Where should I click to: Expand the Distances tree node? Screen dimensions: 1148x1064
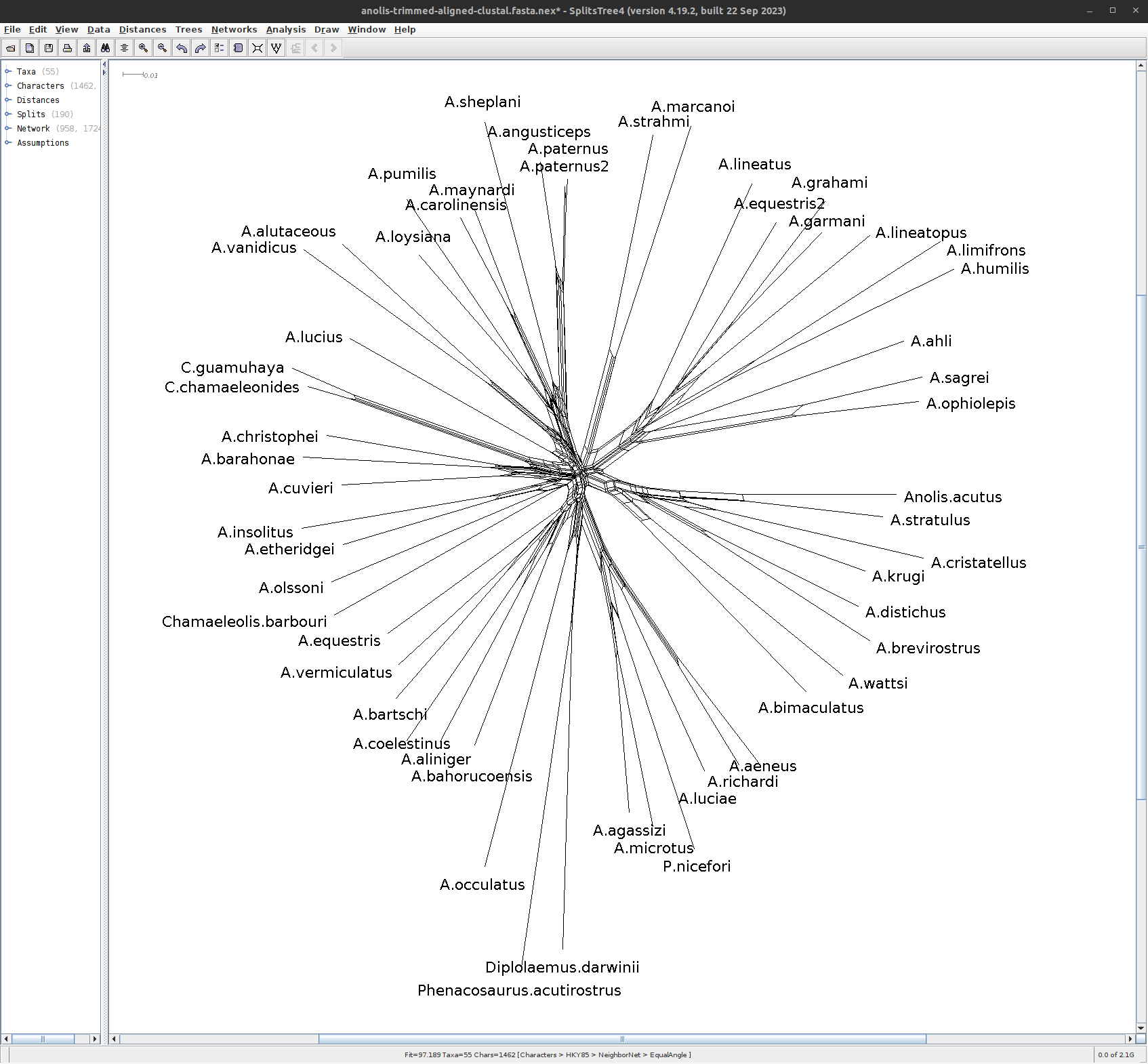pos(8,100)
